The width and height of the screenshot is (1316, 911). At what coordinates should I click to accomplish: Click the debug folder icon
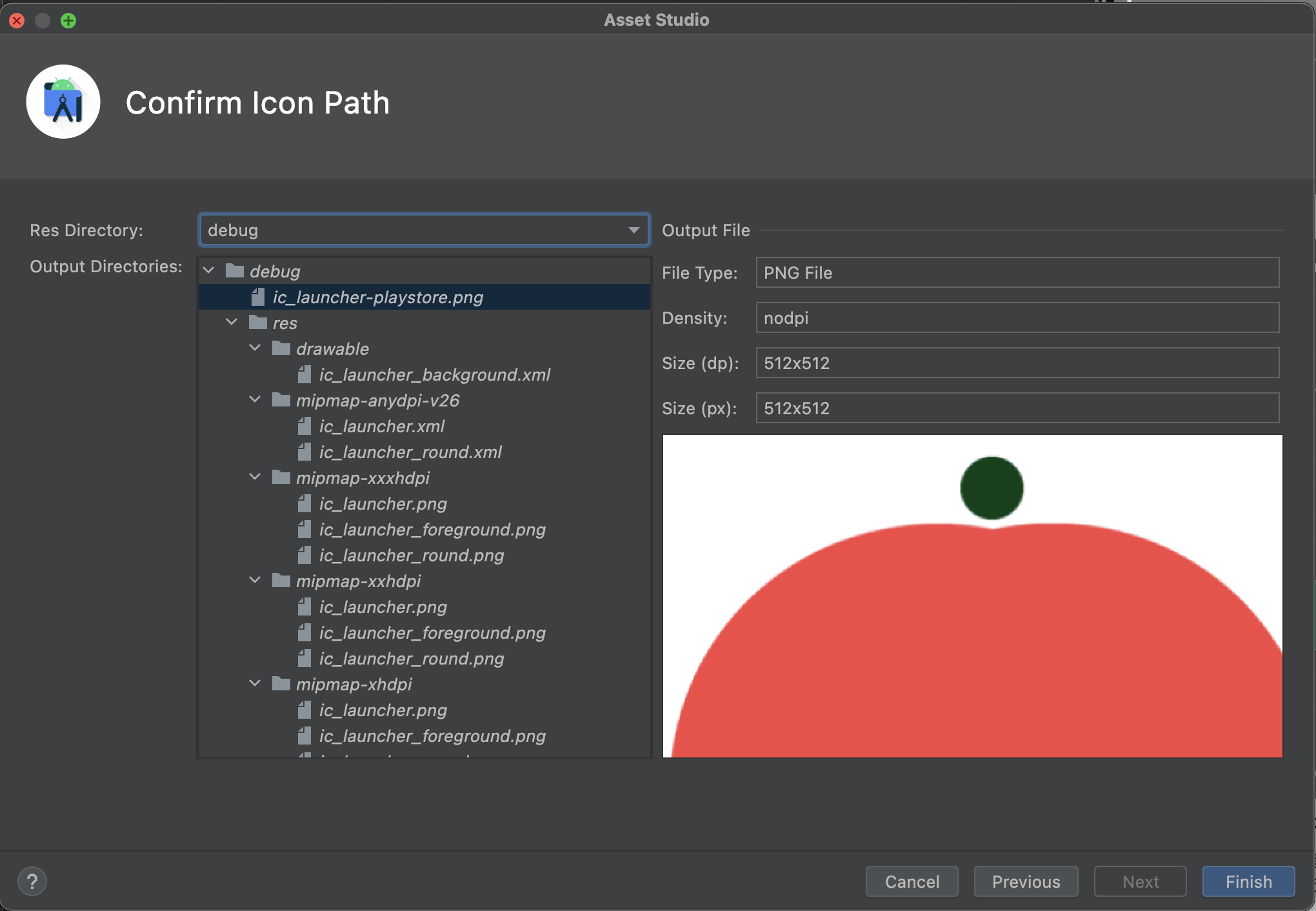[x=235, y=271]
